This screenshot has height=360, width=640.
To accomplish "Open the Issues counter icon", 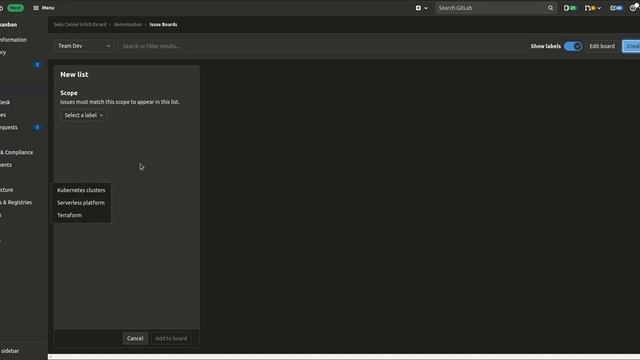I will tap(570, 8).
